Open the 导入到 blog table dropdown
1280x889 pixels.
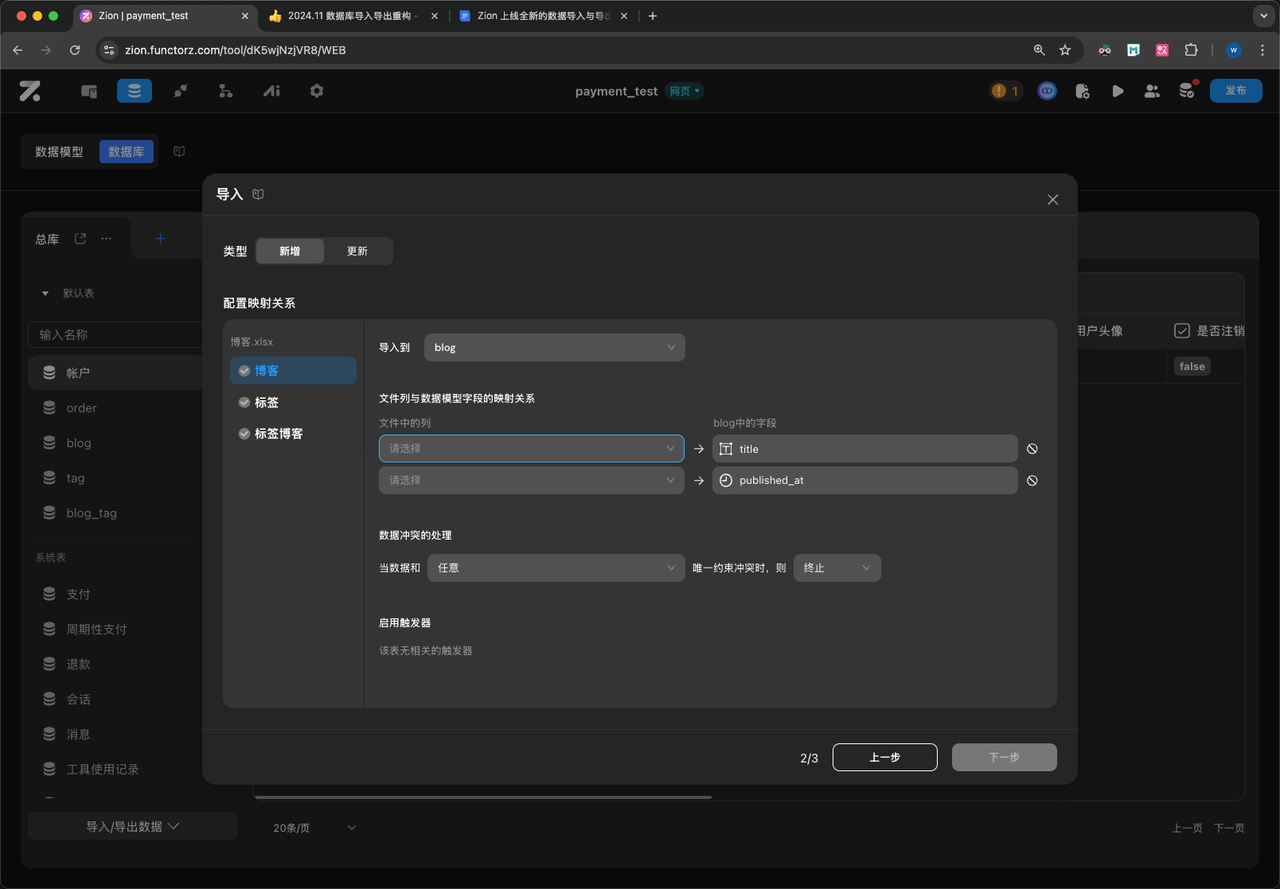pos(554,348)
